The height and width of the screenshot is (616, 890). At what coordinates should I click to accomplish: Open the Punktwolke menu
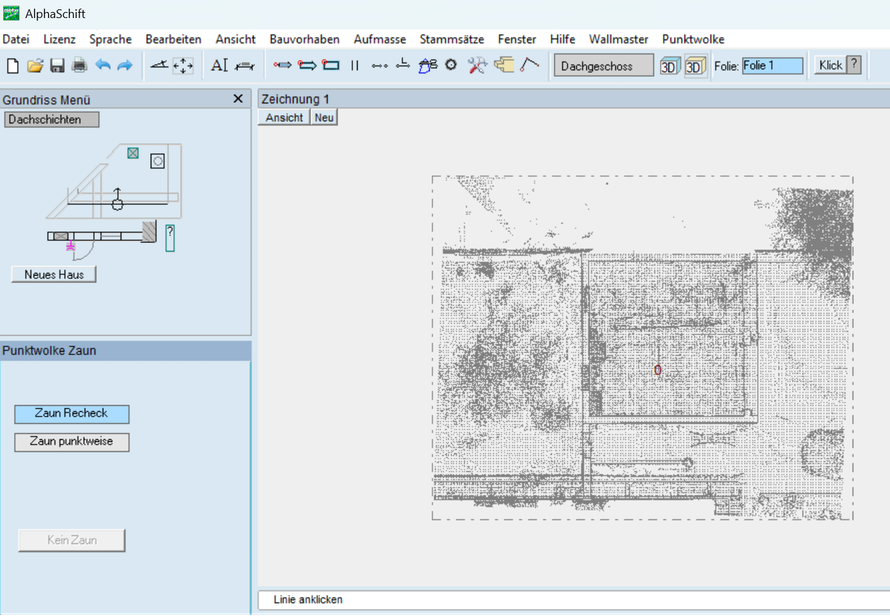(693, 39)
